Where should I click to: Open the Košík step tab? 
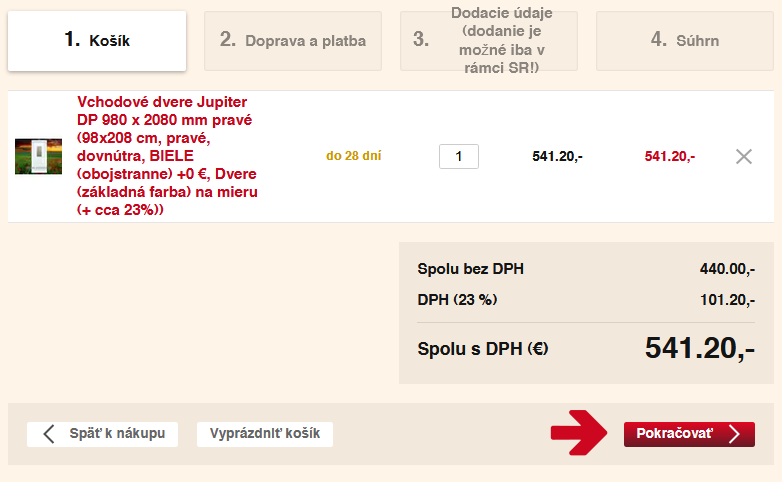click(x=97, y=41)
